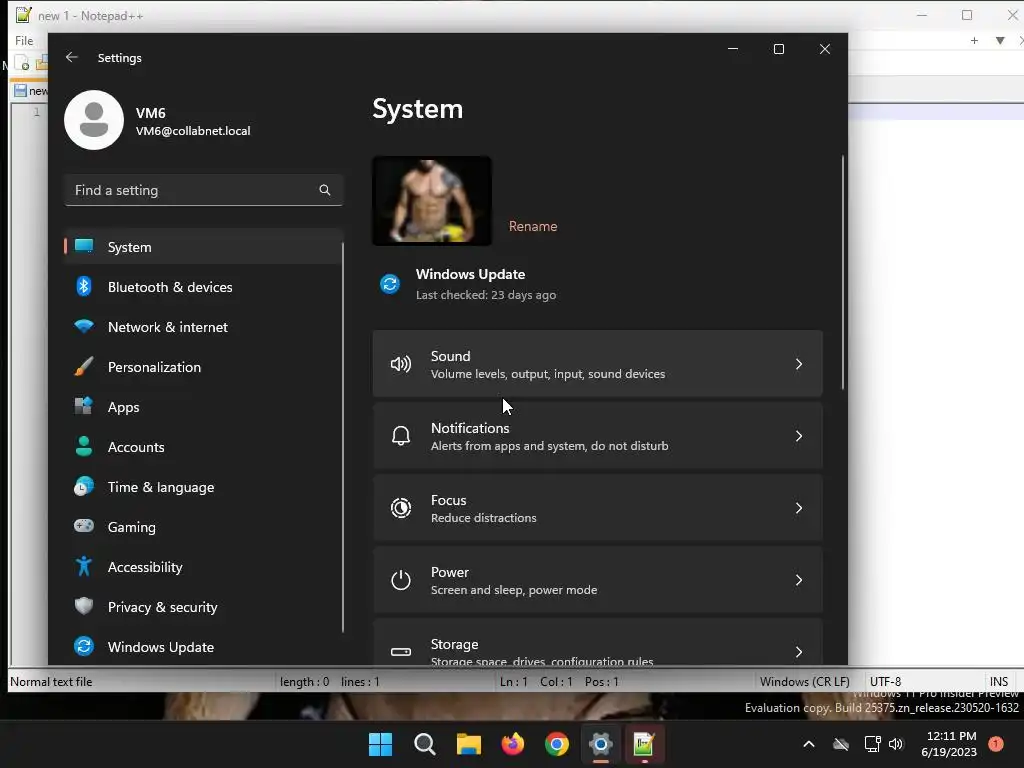Open the notification badge in tray

[996, 744]
